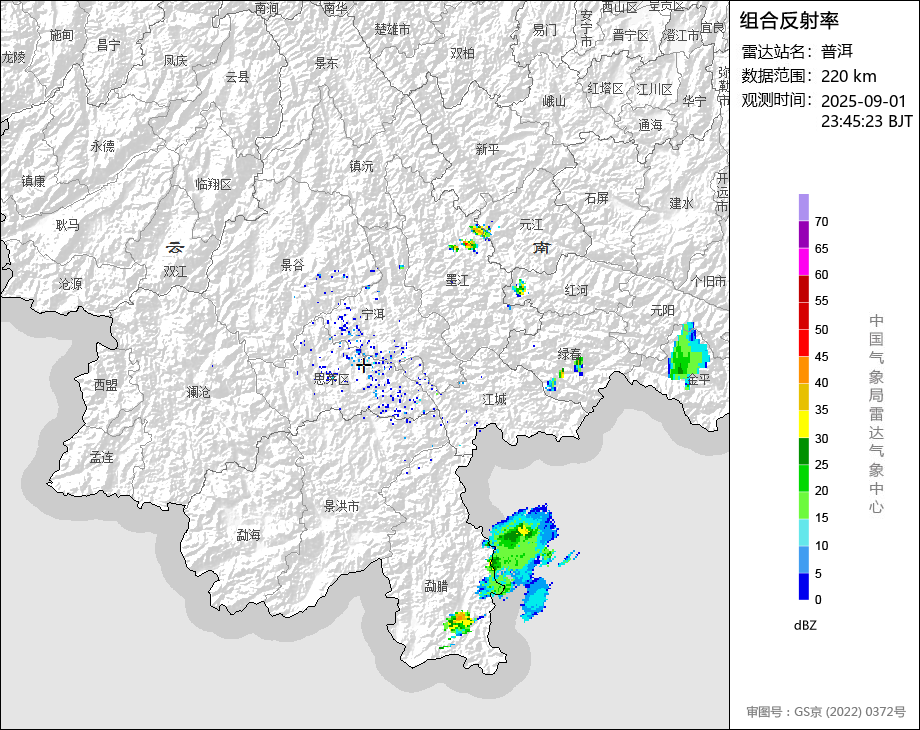
Task: Click the 景谷 map label
Action: (x=292, y=265)
